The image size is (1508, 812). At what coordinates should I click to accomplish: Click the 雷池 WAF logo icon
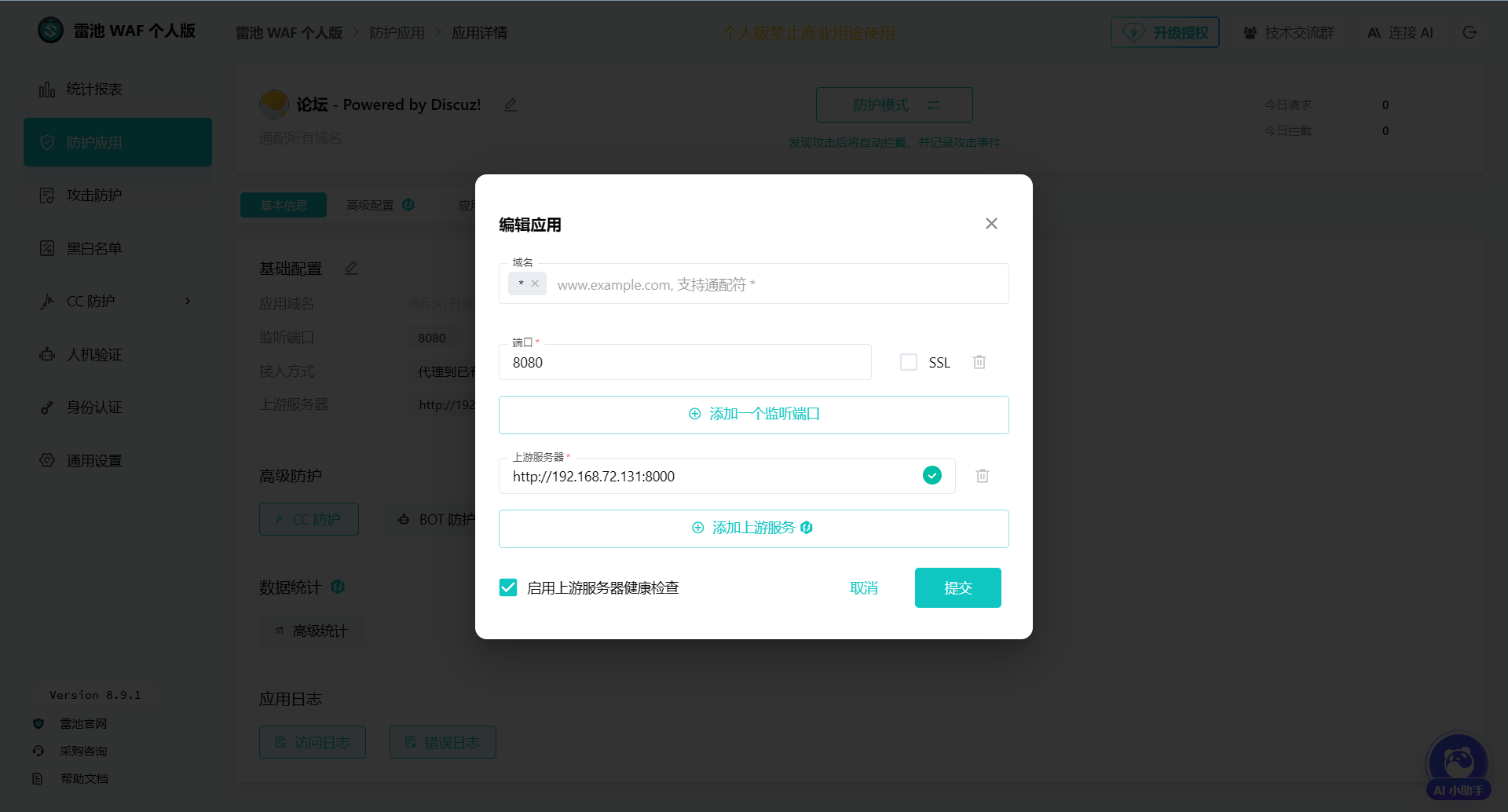(x=51, y=31)
